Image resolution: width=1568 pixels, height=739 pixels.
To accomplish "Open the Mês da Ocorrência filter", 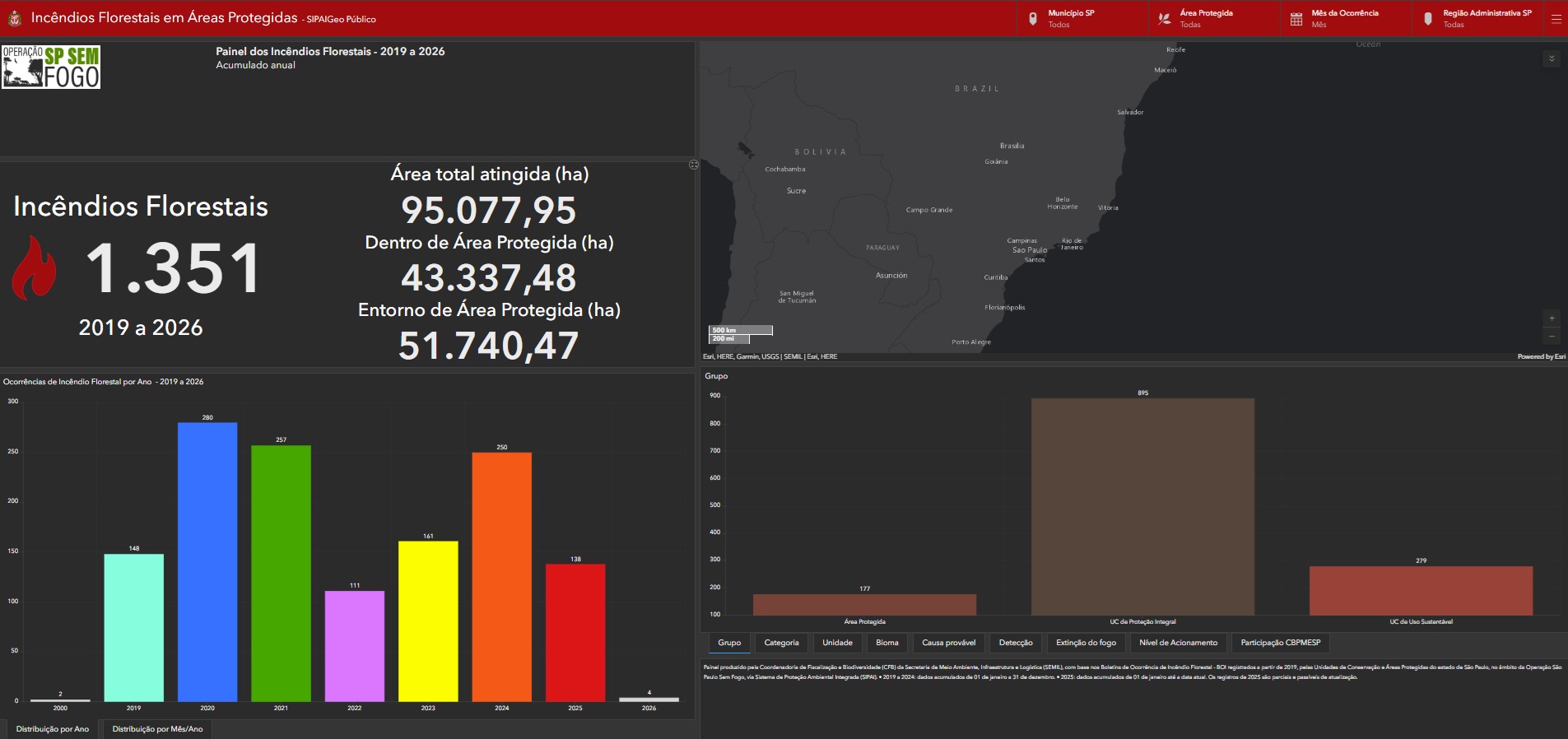I will coord(1347,18).
